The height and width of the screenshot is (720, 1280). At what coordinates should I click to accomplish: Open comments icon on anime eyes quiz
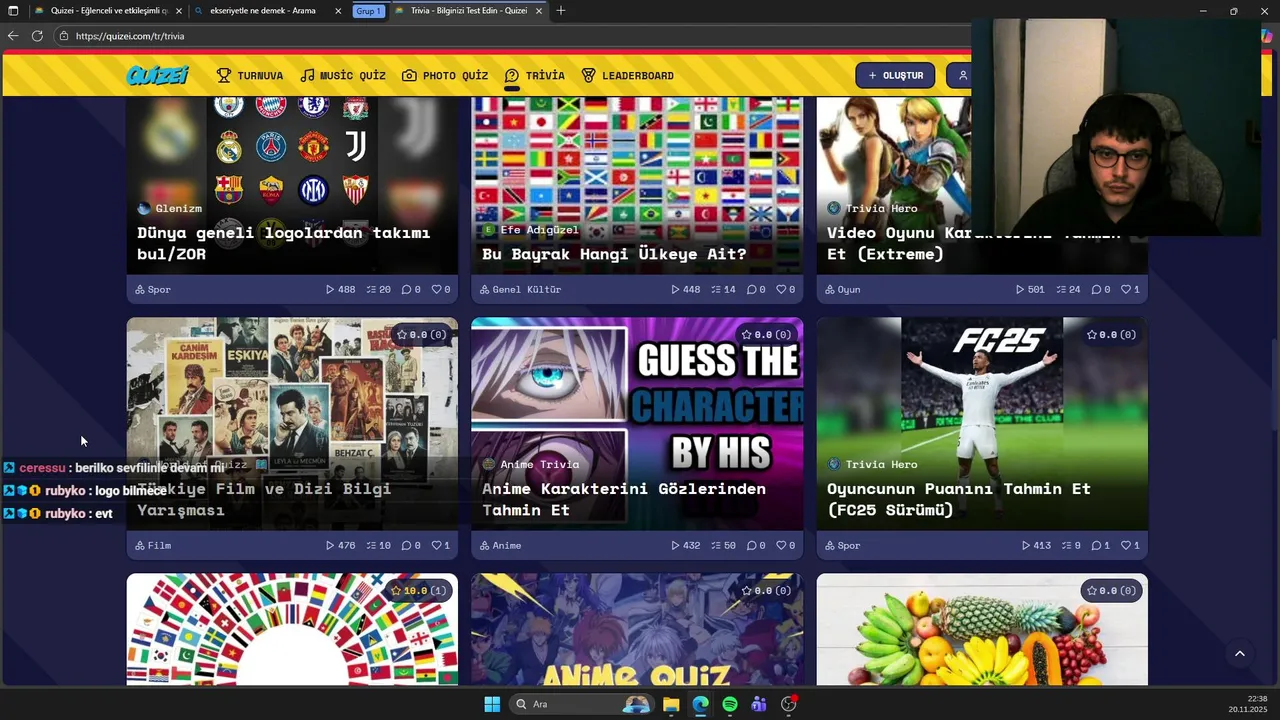pos(751,545)
